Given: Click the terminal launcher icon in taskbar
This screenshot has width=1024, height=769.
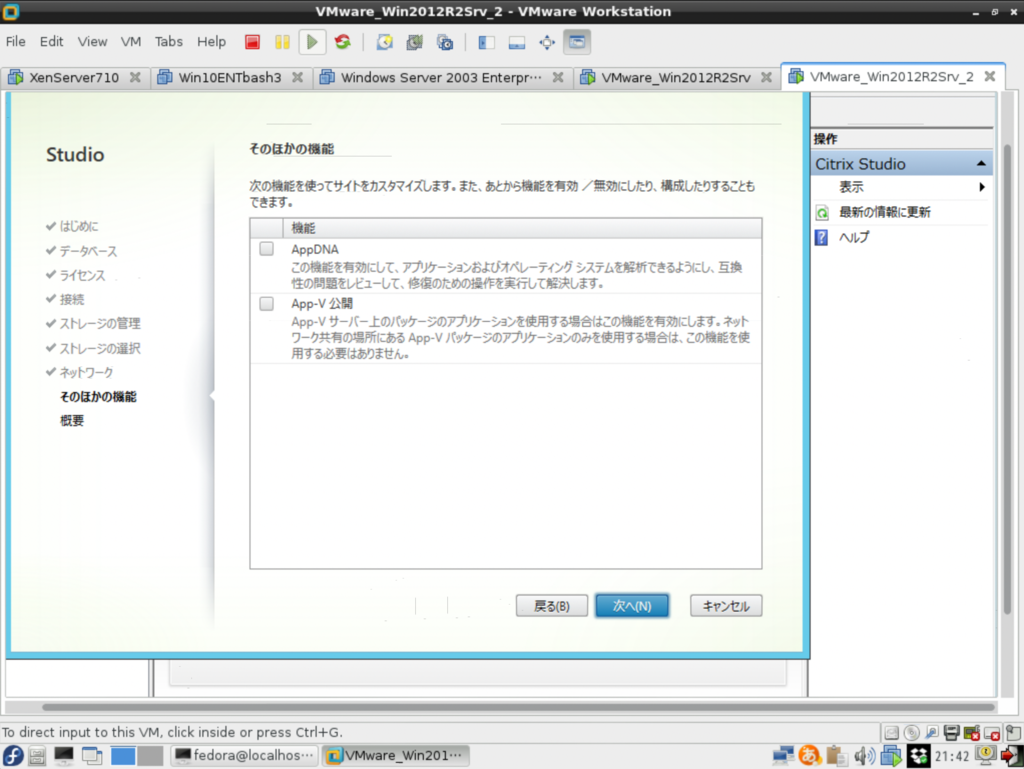Looking at the screenshot, I should click(x=64, y=756).
